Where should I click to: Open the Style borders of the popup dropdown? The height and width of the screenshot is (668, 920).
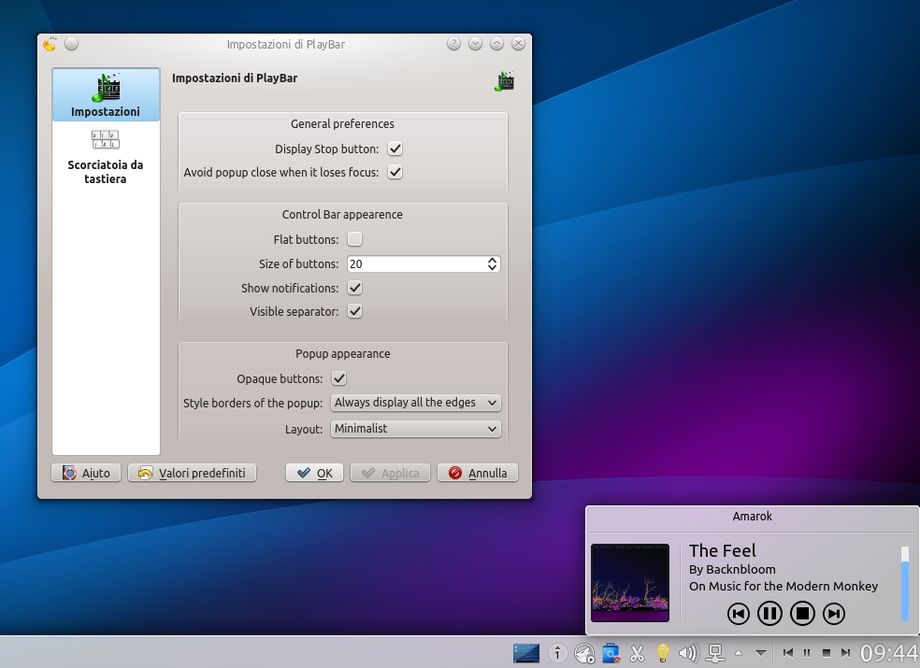click(x=416, y=403)
